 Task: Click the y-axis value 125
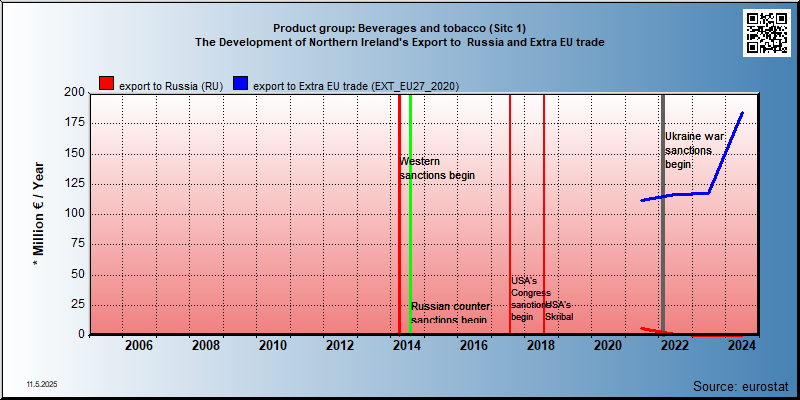74,184
